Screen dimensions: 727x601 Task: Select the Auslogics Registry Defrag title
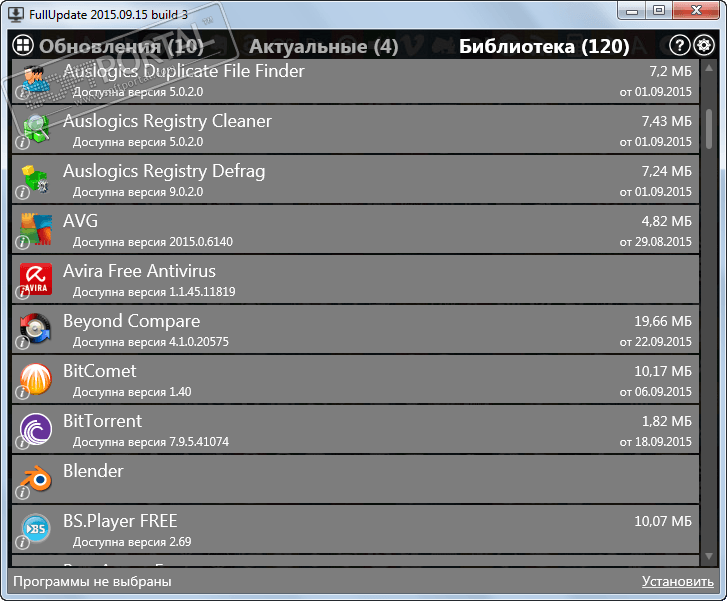[164, 171]
